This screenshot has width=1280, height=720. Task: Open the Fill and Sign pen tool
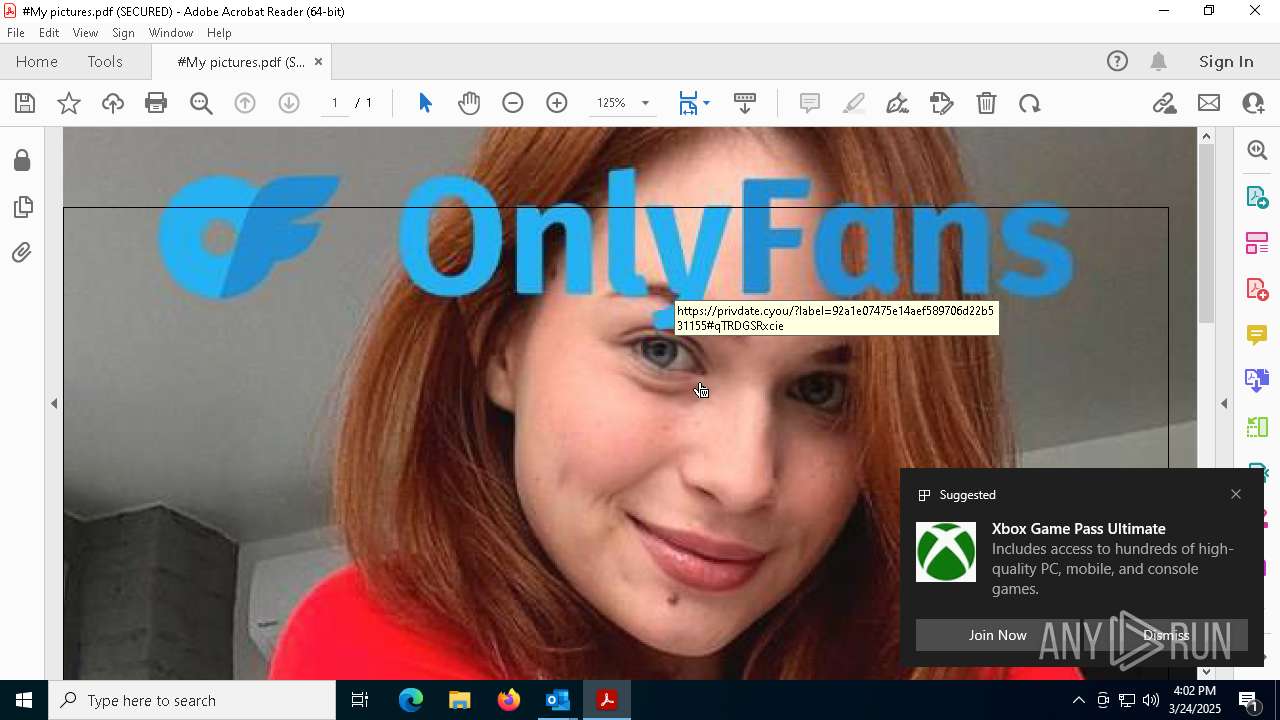(898, 103)
